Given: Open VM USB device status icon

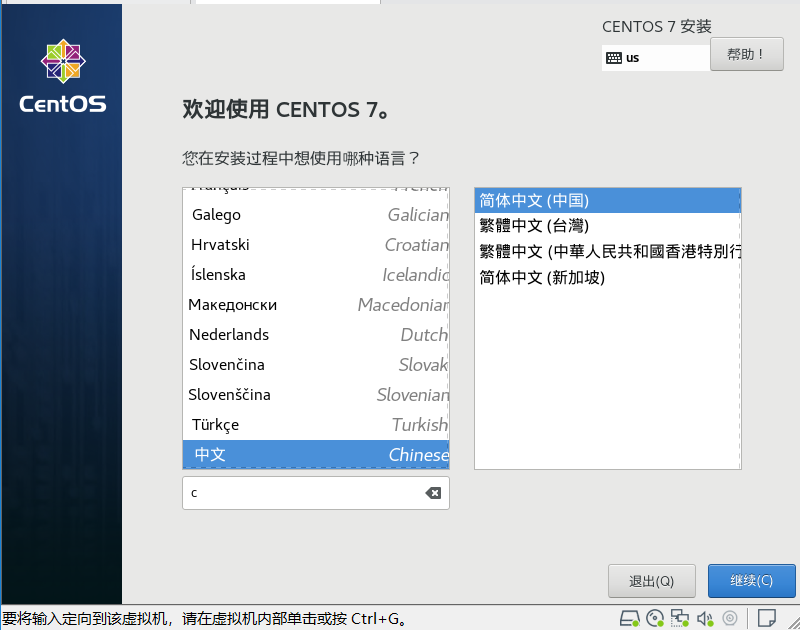Looking at the screenshot, I should (730, 618).
